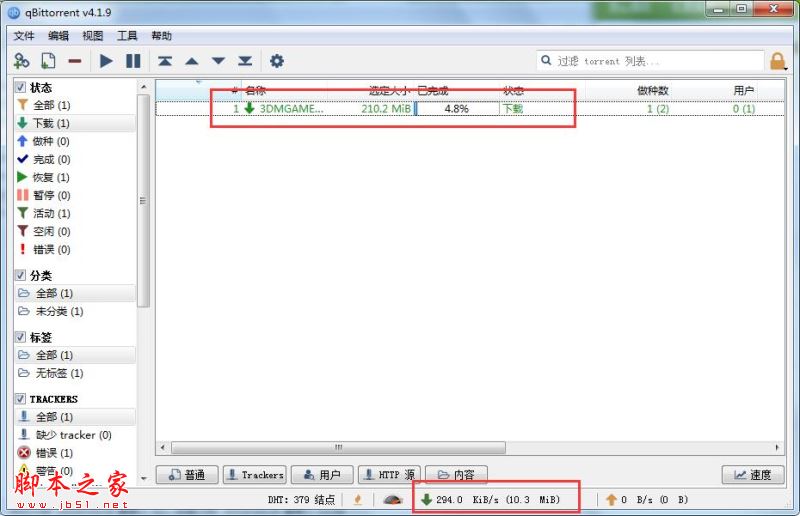The width and height of the screenshot is (800, 516).
Task: Open the 视图 menu
Action: pos(92,36)
